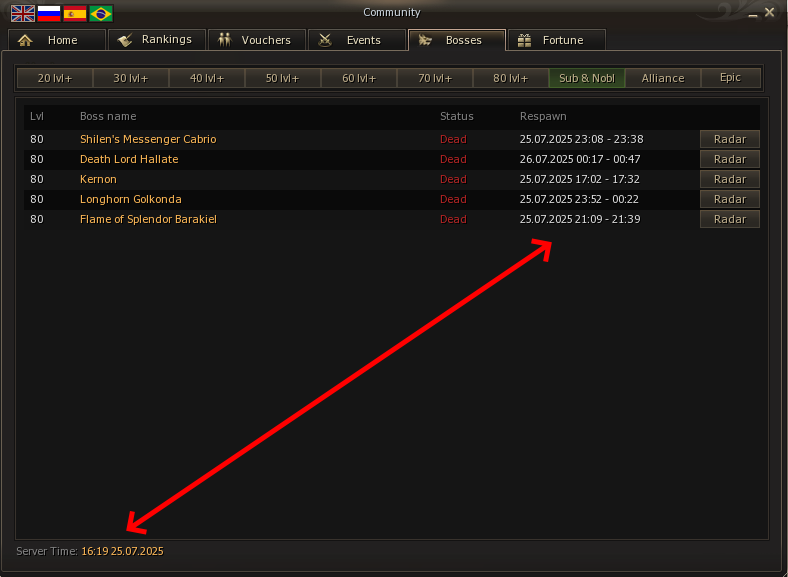Viewport: 788px width, 577px height.
Task: Click boss name Death Lord Hallate
Action: coord(129,159)
